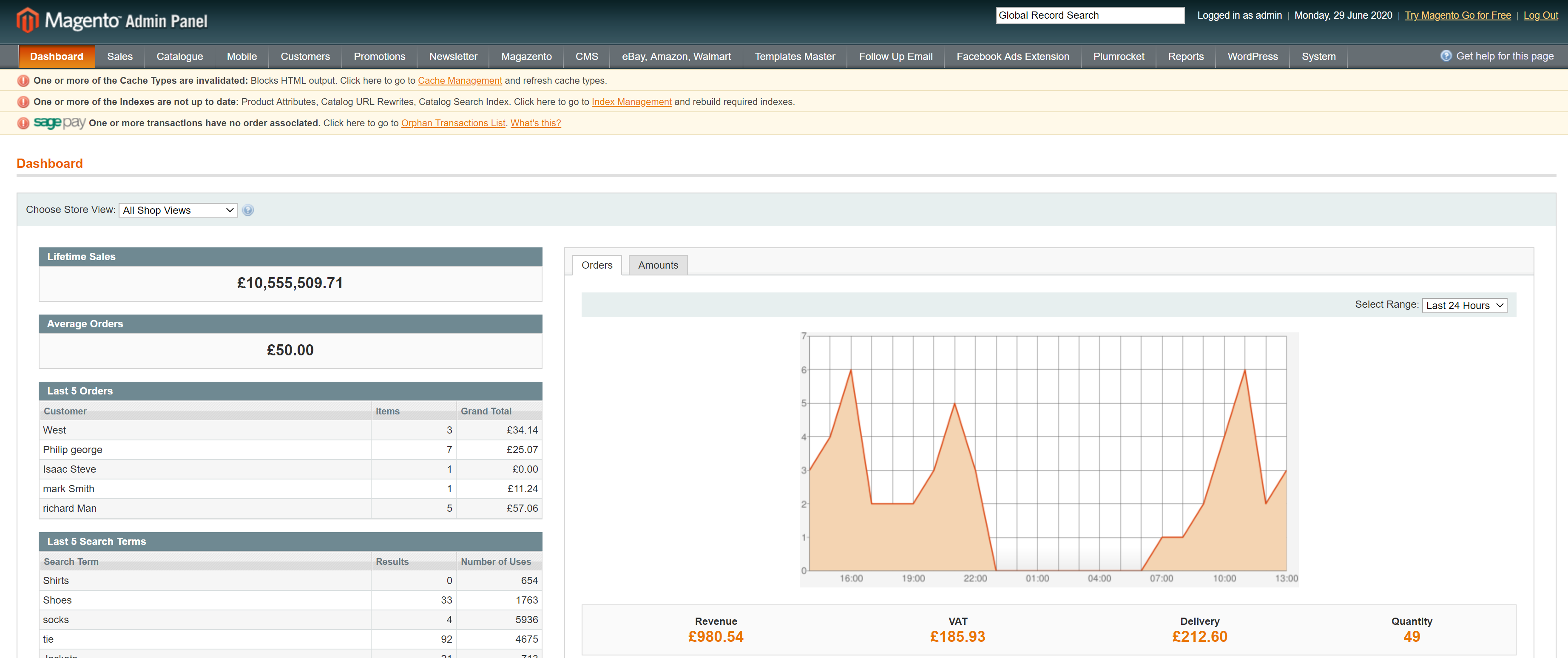1568x658 pixels.
Task: Click the Sage Pay logo icon
Action: tap(59, 122)
